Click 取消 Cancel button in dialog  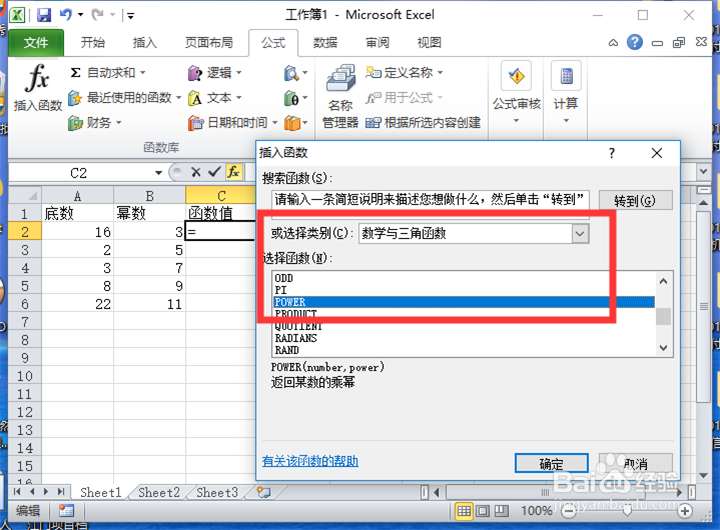coord(636,463)
